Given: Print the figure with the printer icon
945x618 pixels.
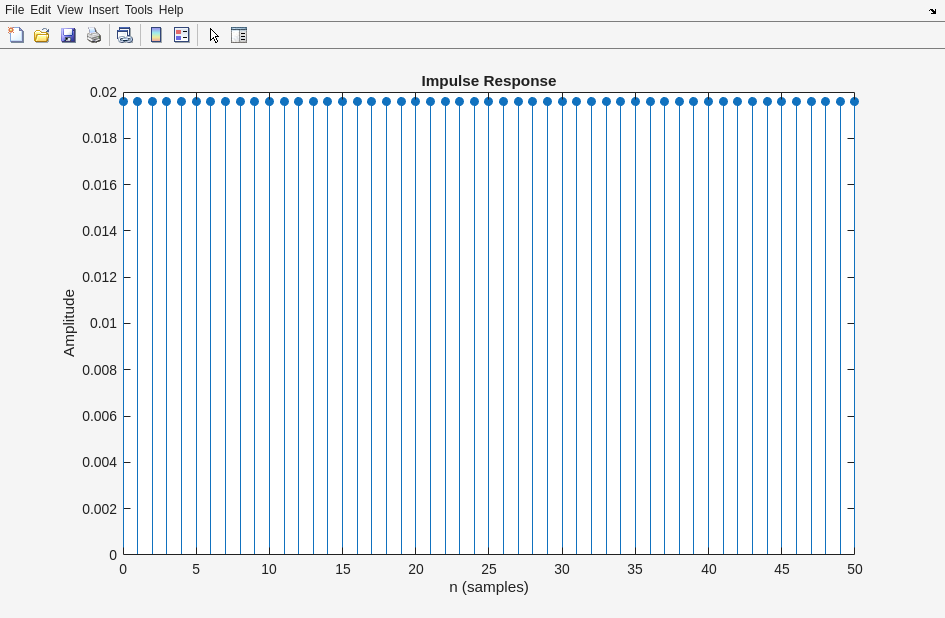Looking at the screenshot, I should pos(94,35).
